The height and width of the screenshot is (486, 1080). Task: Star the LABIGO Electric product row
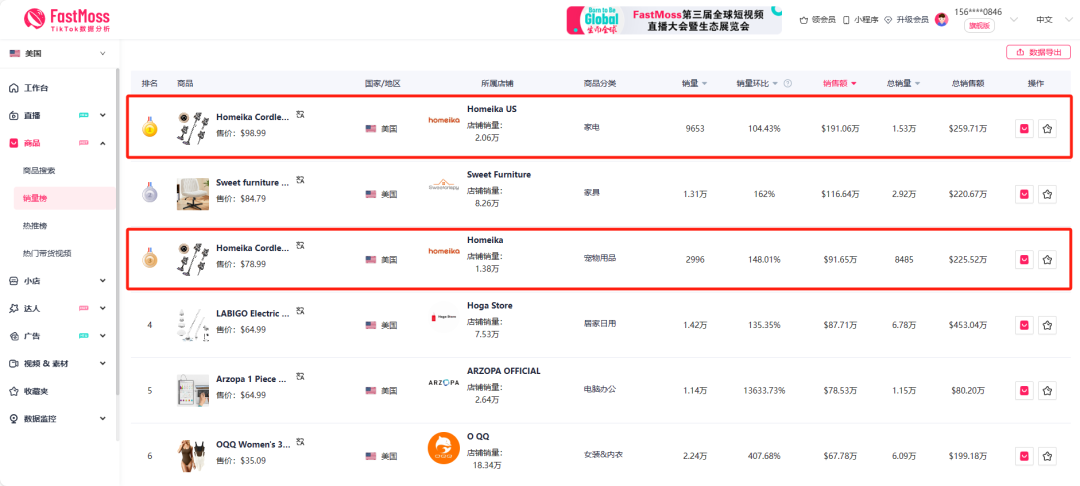point(1047,325)
